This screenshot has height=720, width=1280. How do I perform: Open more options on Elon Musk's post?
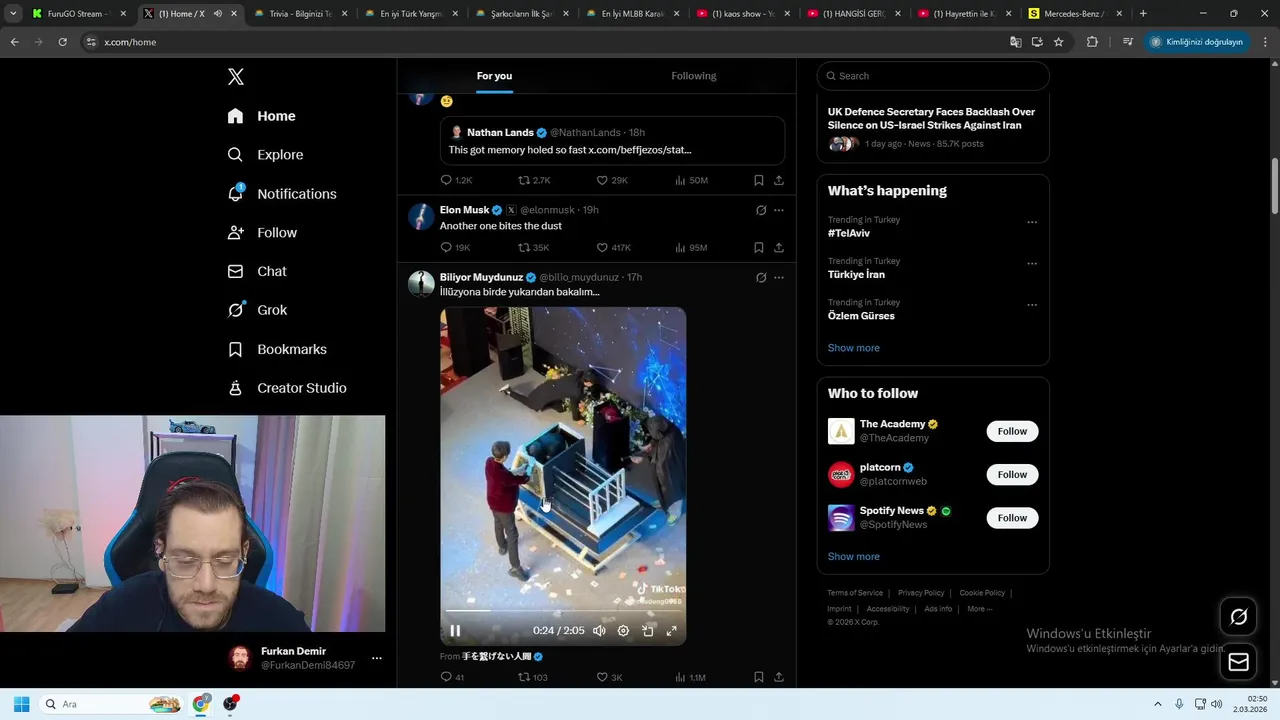[x=779, y=210]
